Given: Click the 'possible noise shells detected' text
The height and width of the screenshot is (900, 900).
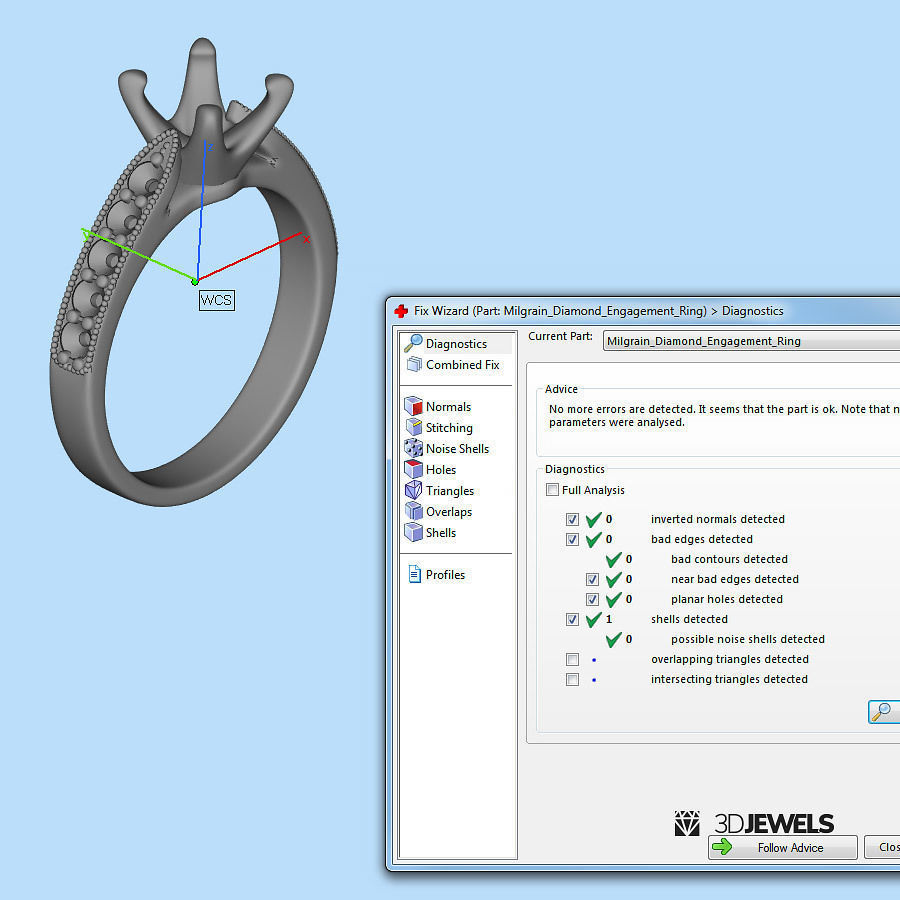Looking at the screenshot, I should pos(747,639).
